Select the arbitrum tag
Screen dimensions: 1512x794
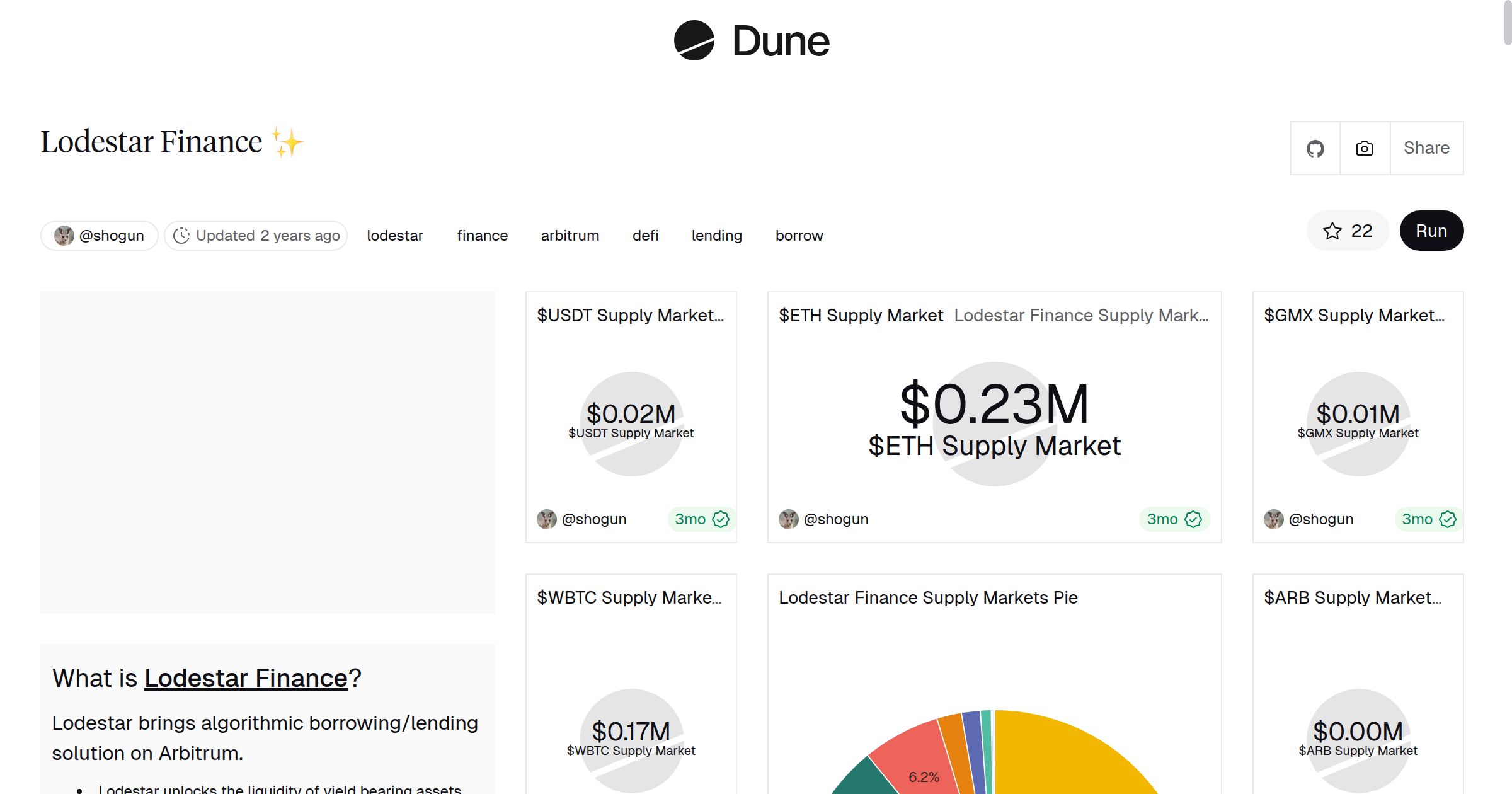click(x=570, y=236)
